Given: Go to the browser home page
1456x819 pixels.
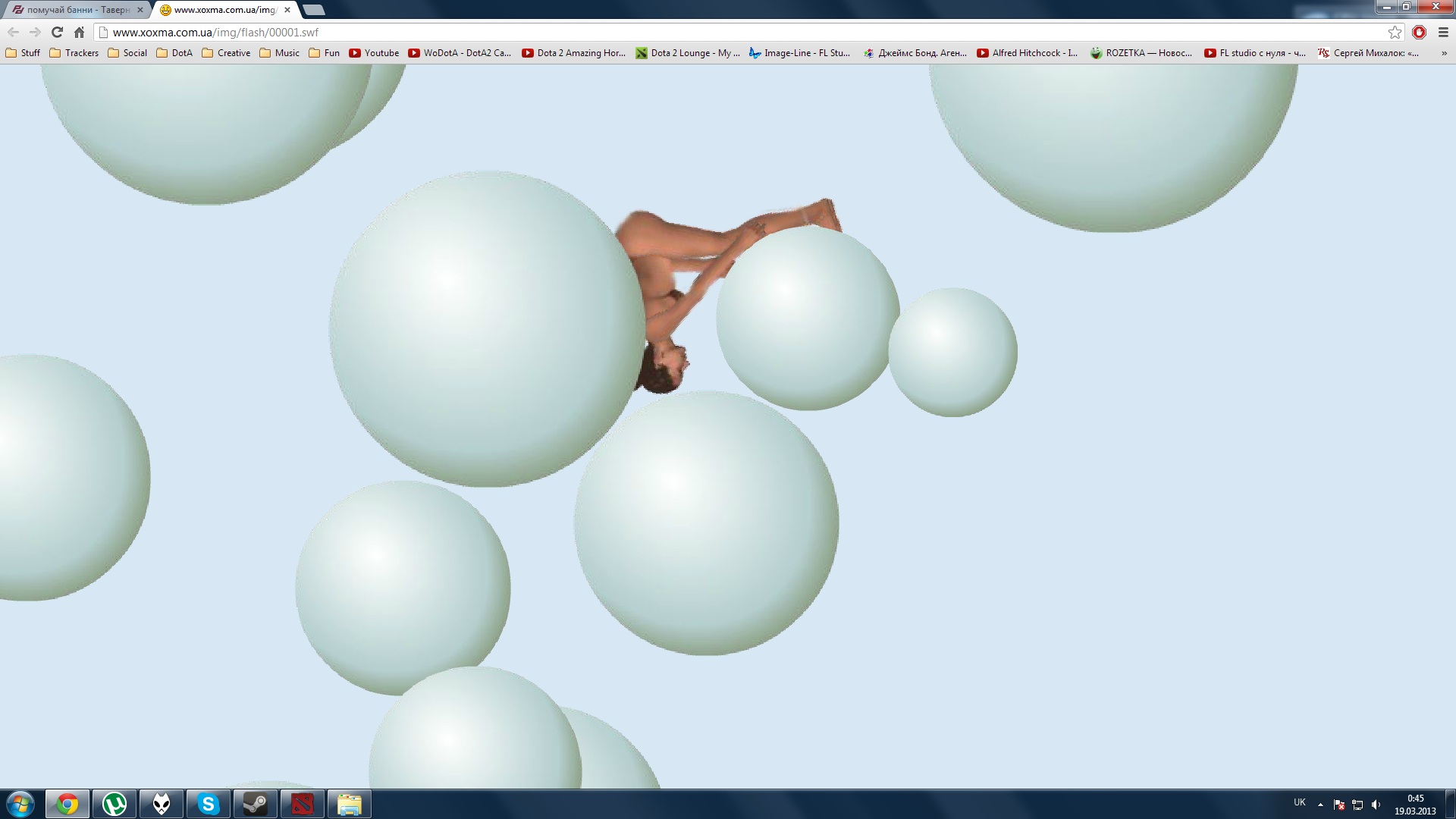Looking at the screenshot, I should (79, 32).
